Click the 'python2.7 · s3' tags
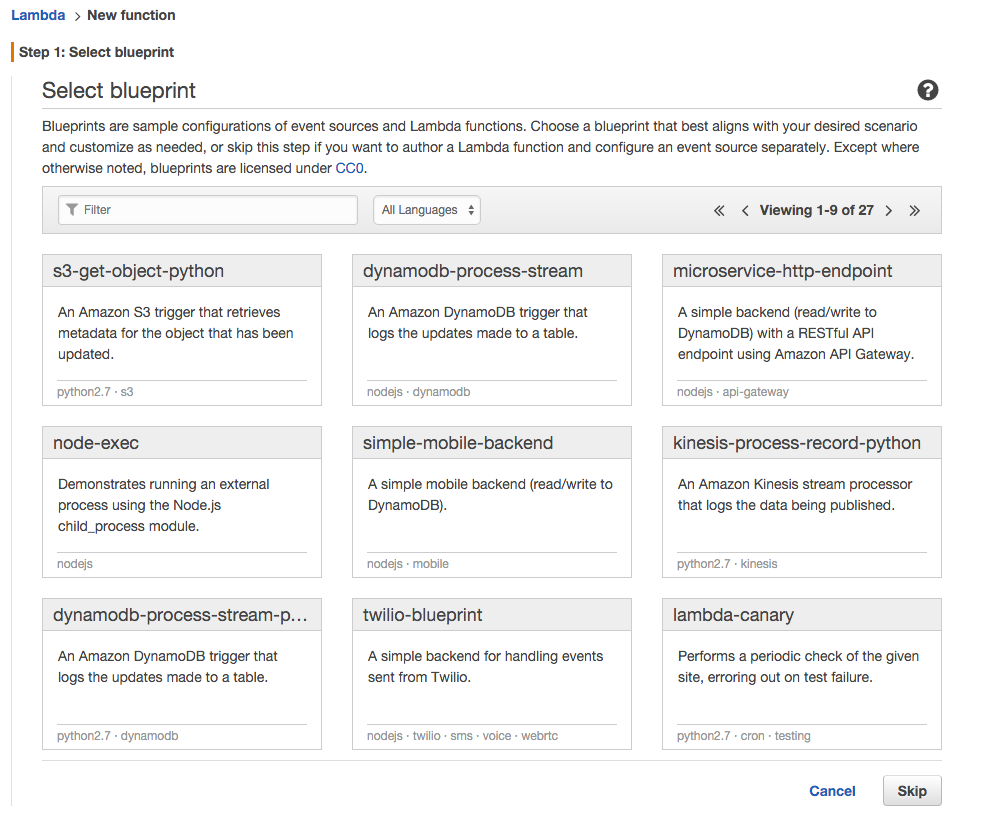 (95, 391)
